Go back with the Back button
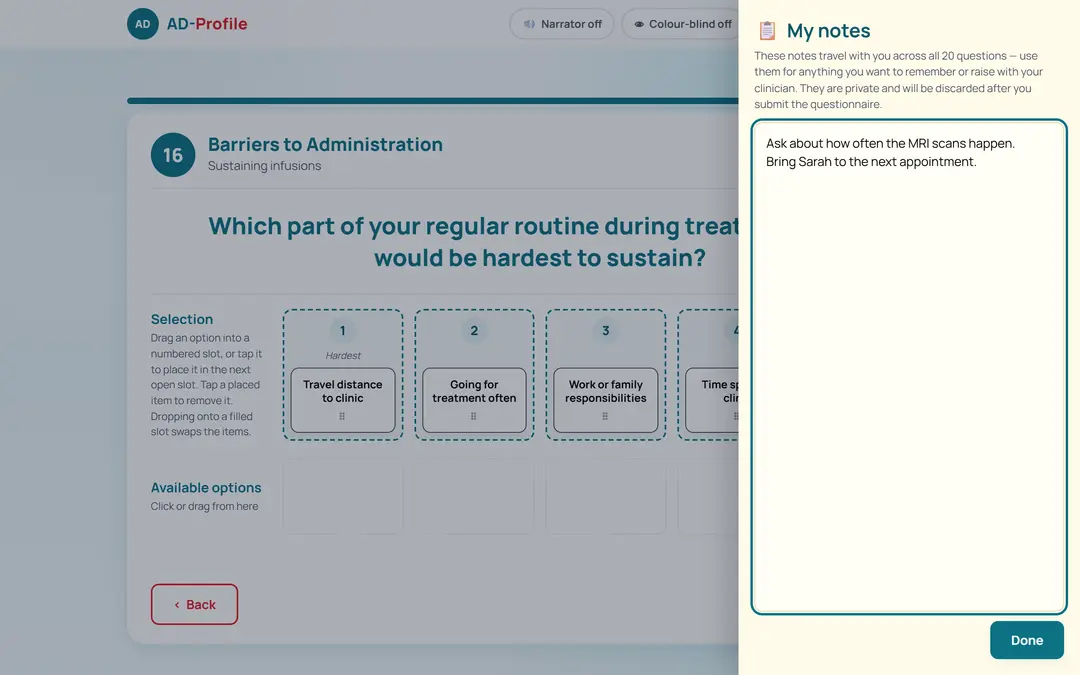 tap(194, 604)
